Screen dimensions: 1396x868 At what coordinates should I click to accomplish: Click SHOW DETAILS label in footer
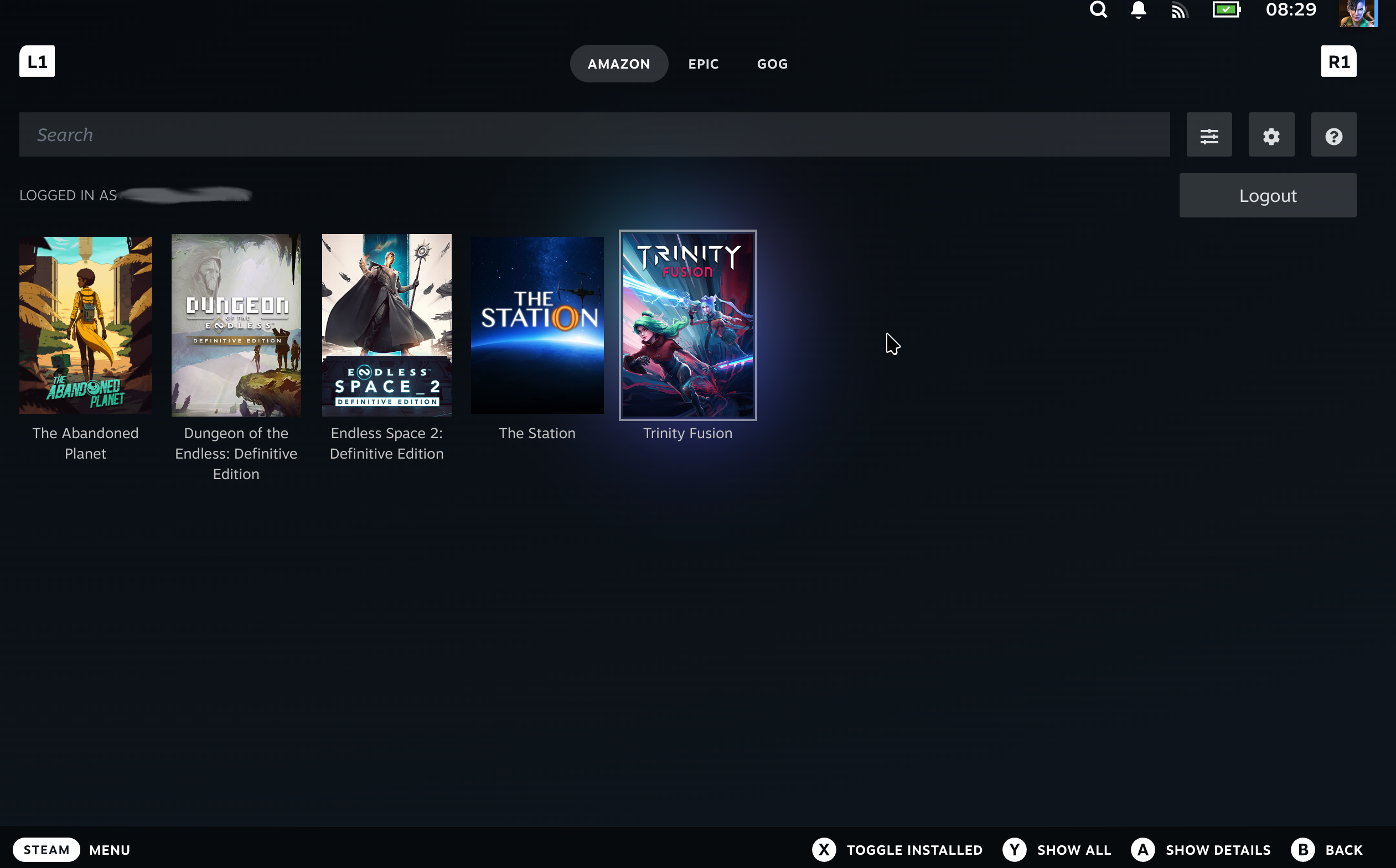pos(1217,850)
